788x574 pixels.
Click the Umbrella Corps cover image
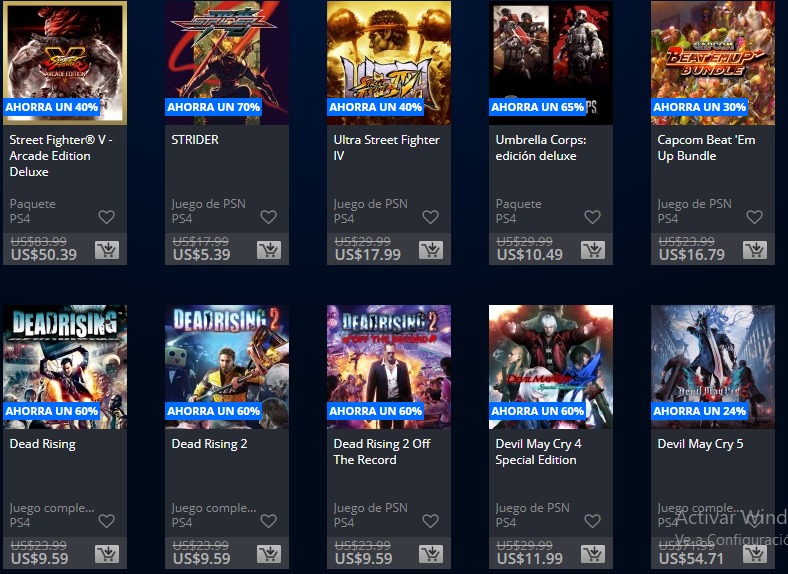[551, 63]
